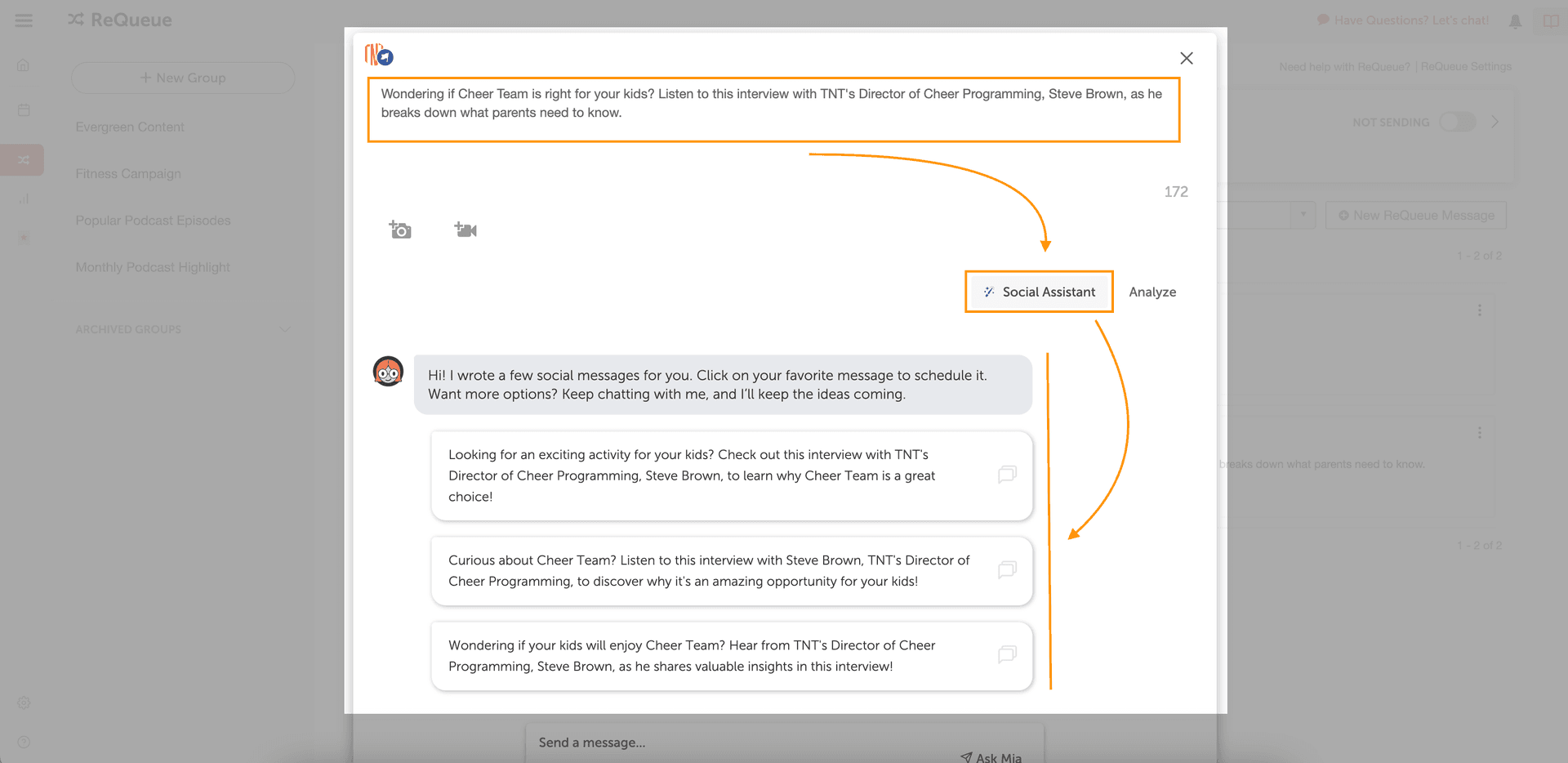1568x763 pixels.
Task: Click the New ReQueue Message button
Action: click(1415, 215)
